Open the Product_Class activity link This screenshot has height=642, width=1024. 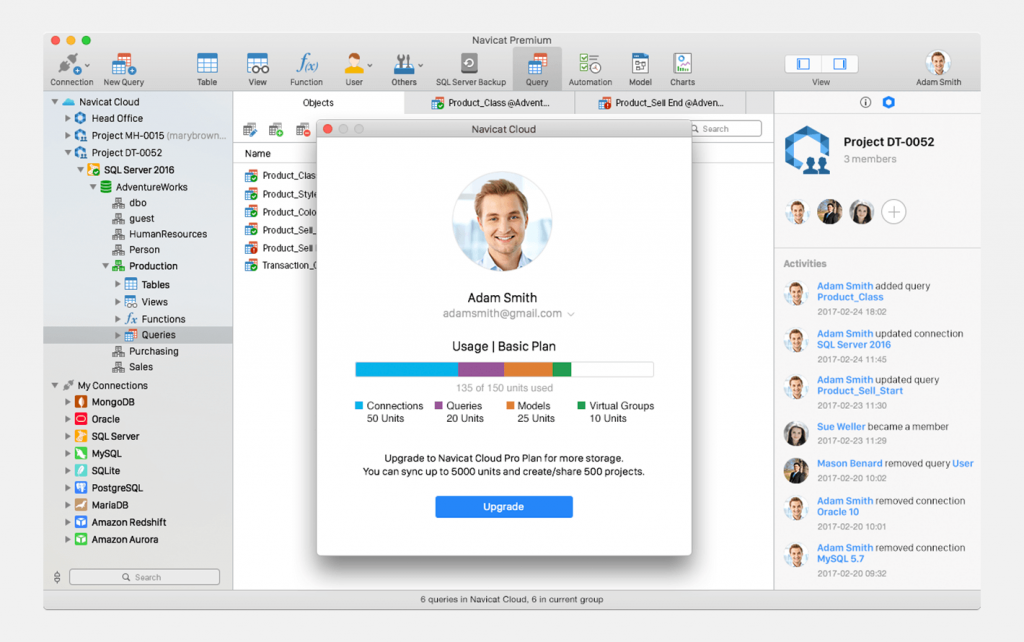[850, 297]
